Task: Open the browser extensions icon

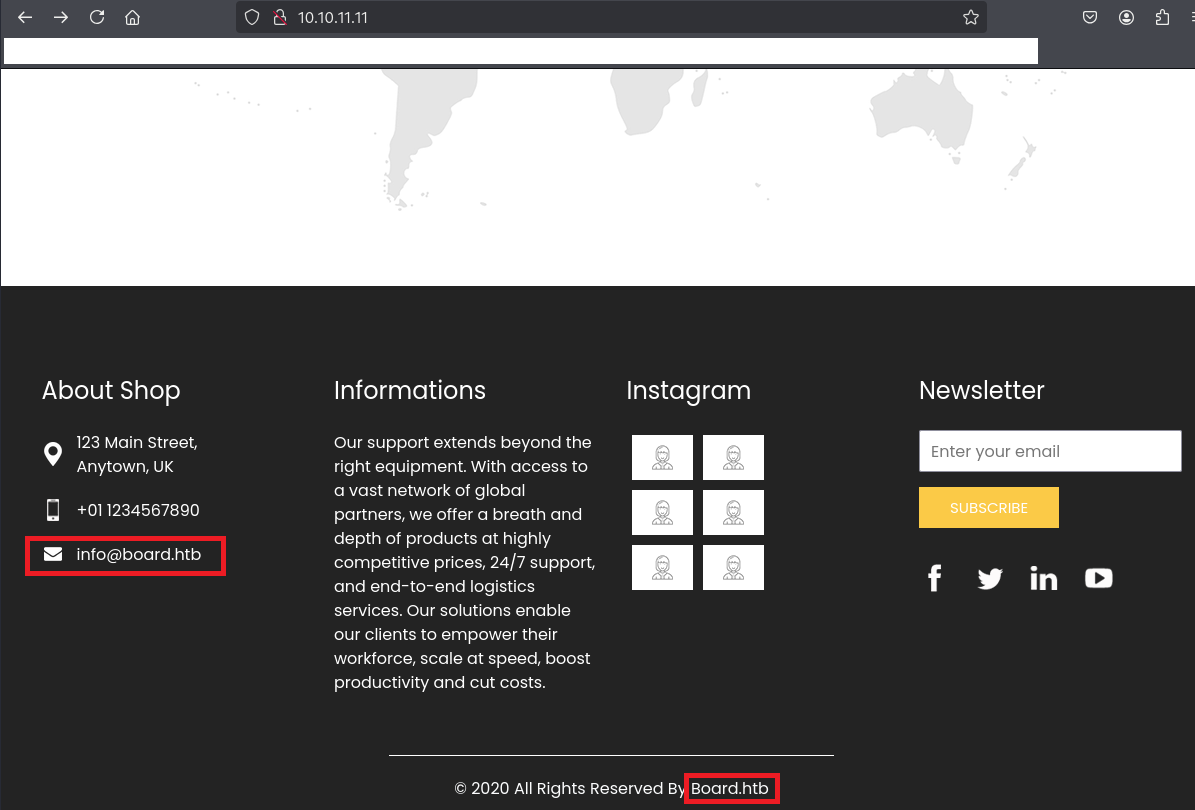Action: click(1162, 17)
